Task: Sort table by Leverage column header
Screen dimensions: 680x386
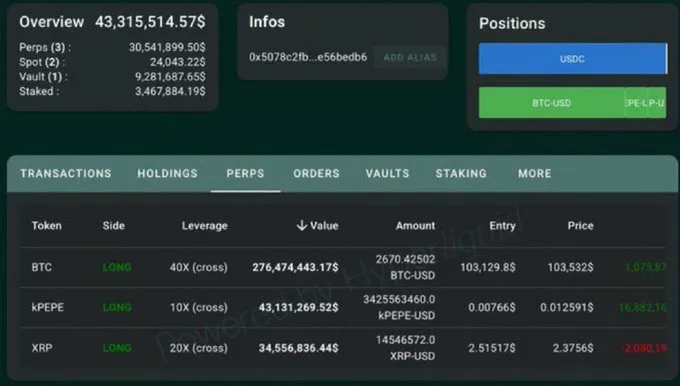Action: [x=204, y=226]
